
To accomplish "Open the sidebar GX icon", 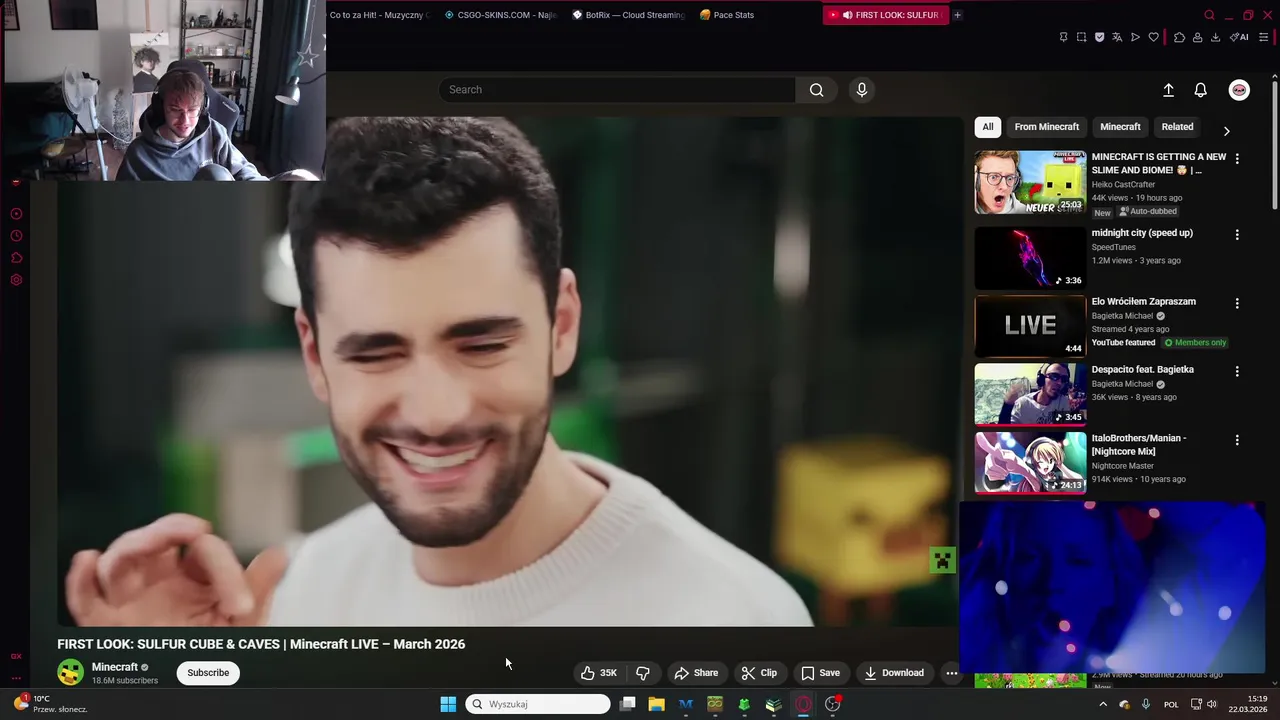I will click(16, 656).
